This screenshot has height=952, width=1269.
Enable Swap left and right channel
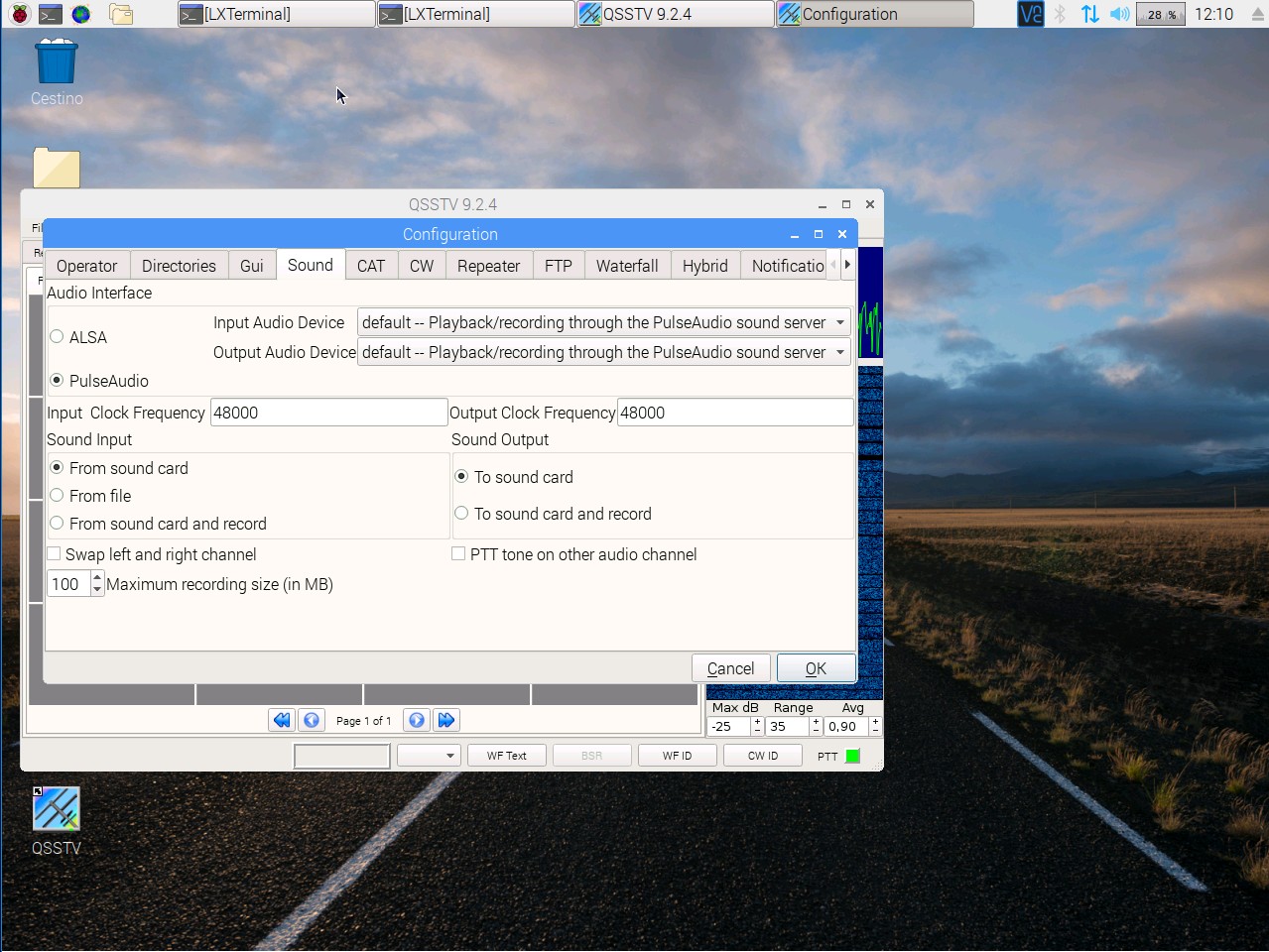(54, 553)
